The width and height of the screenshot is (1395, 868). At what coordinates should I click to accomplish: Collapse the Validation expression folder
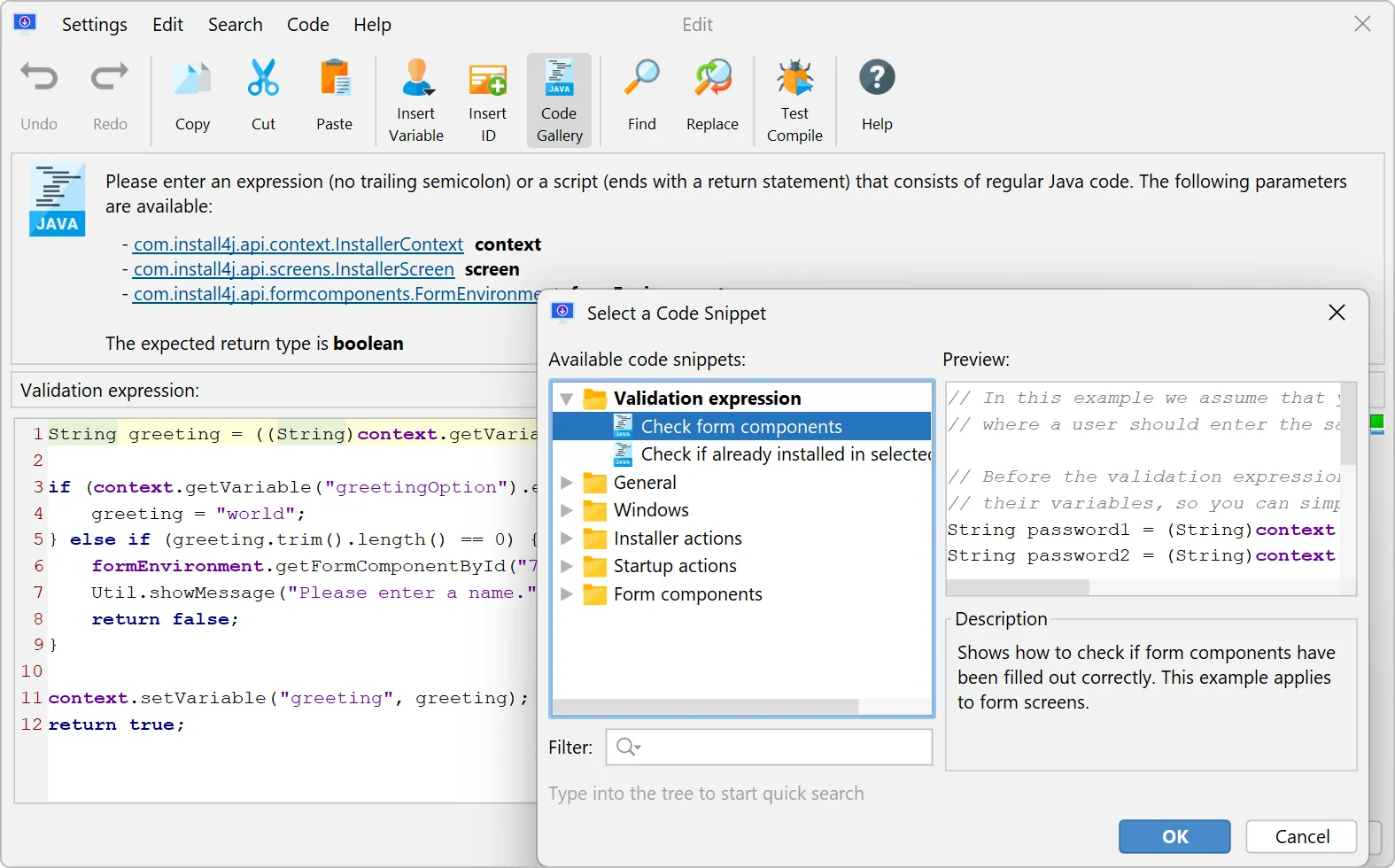pos(567,399)
